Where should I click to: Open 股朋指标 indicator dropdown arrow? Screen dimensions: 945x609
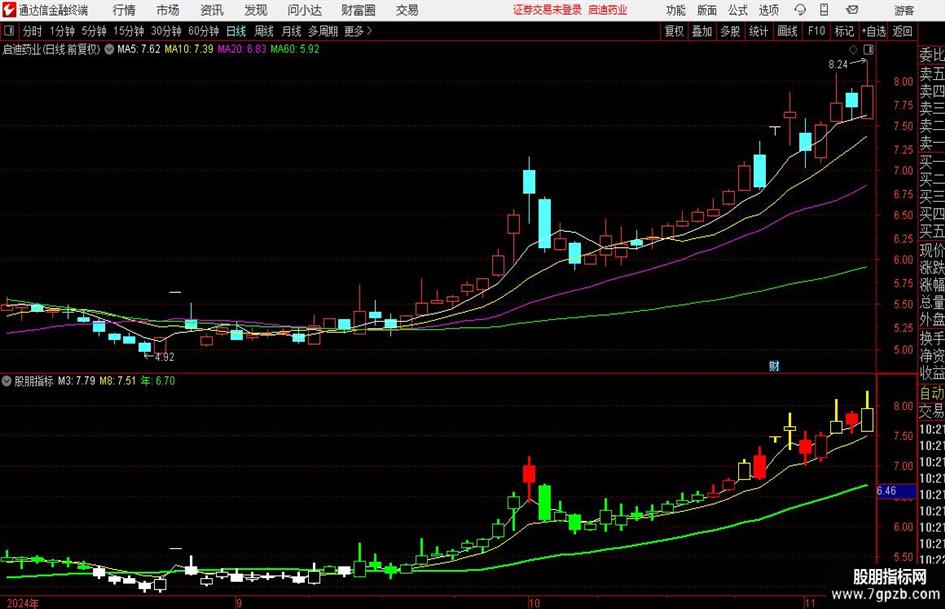point(7,381)
